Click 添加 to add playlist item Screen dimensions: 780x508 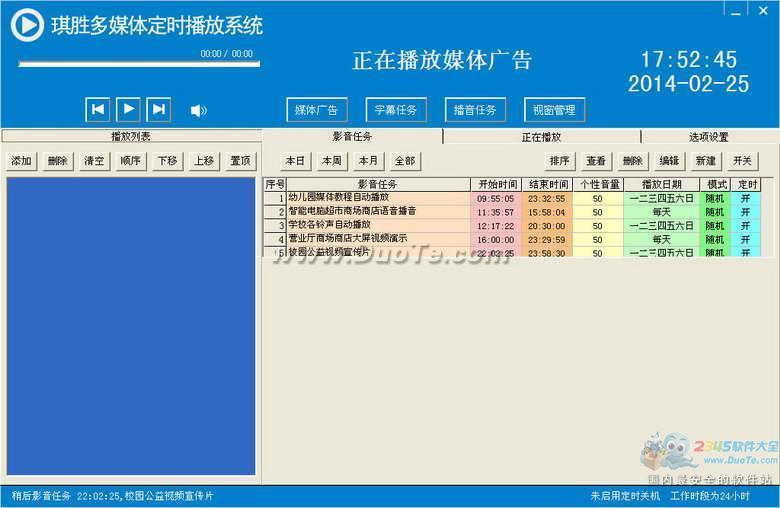21,161
